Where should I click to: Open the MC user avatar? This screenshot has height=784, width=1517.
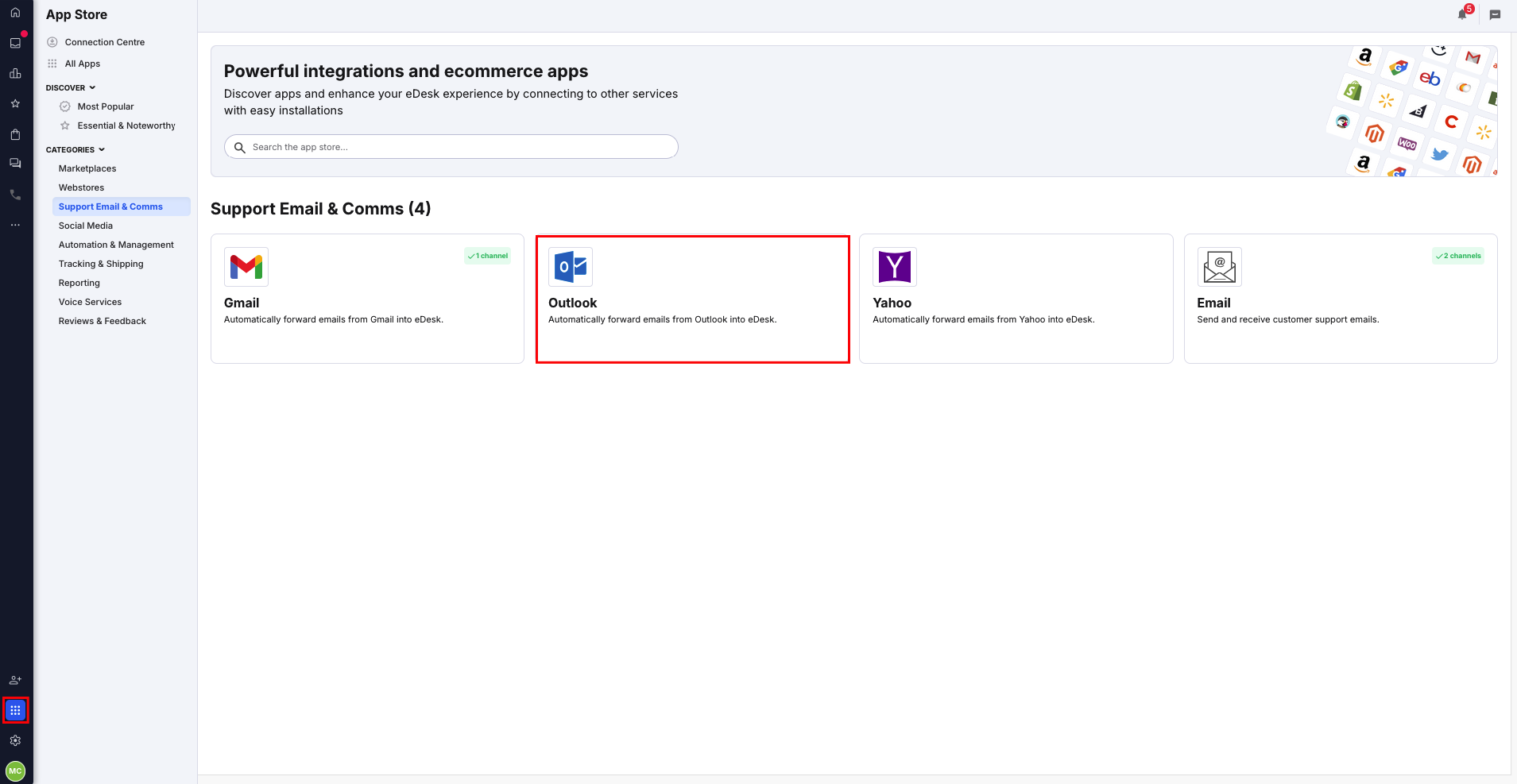point(15,770)
